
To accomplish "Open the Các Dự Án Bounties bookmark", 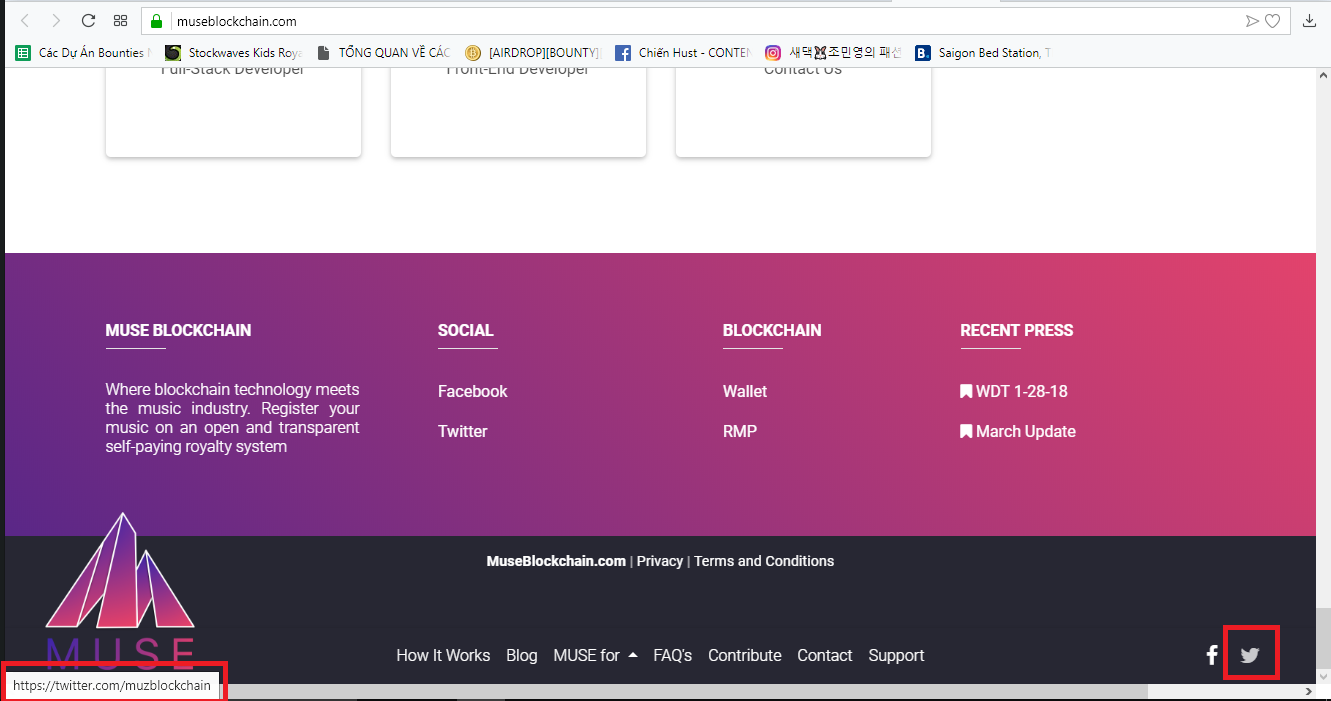I will (x=83, y=53).
